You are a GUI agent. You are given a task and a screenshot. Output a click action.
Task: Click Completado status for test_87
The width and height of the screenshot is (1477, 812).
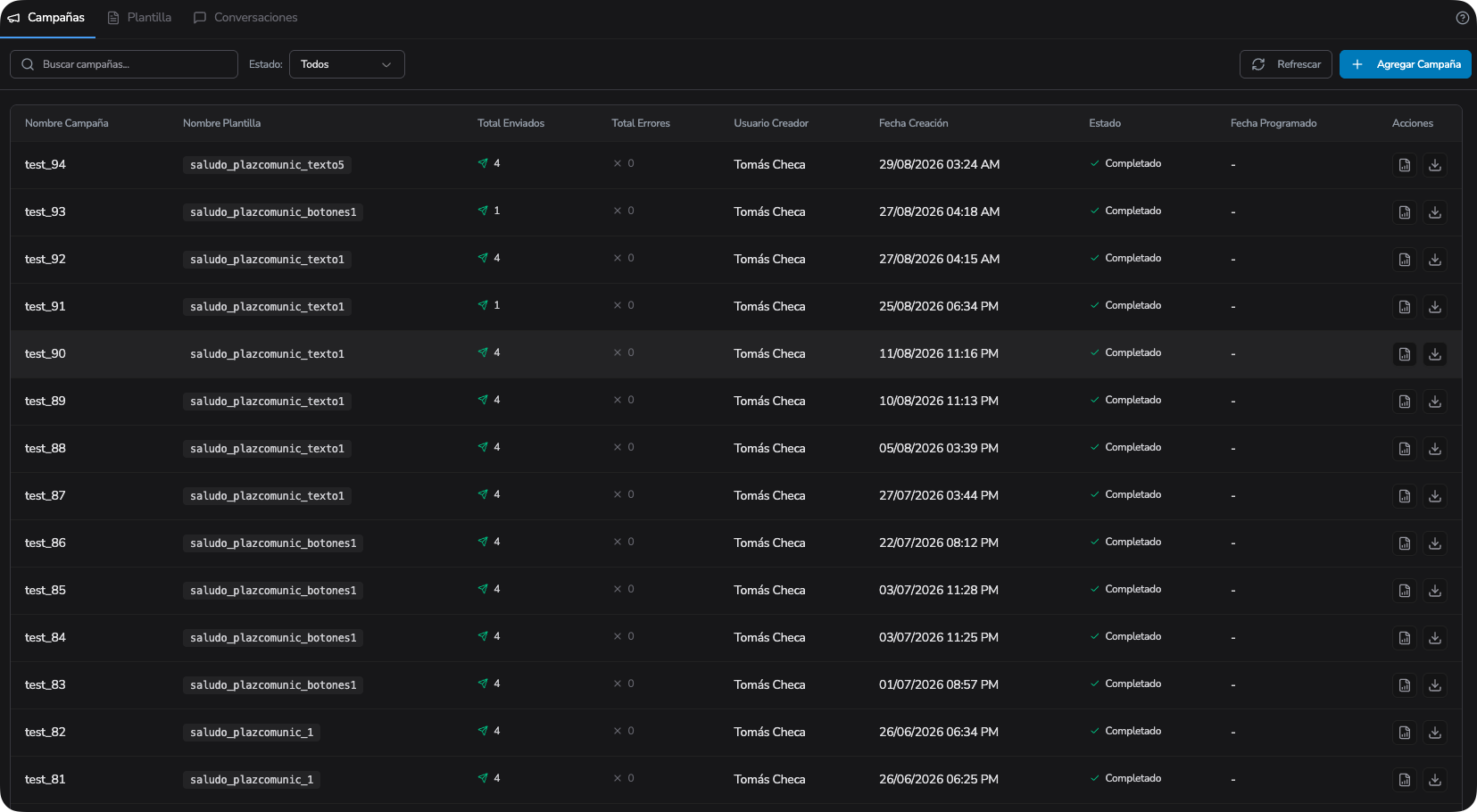(x=1125, y=494)
